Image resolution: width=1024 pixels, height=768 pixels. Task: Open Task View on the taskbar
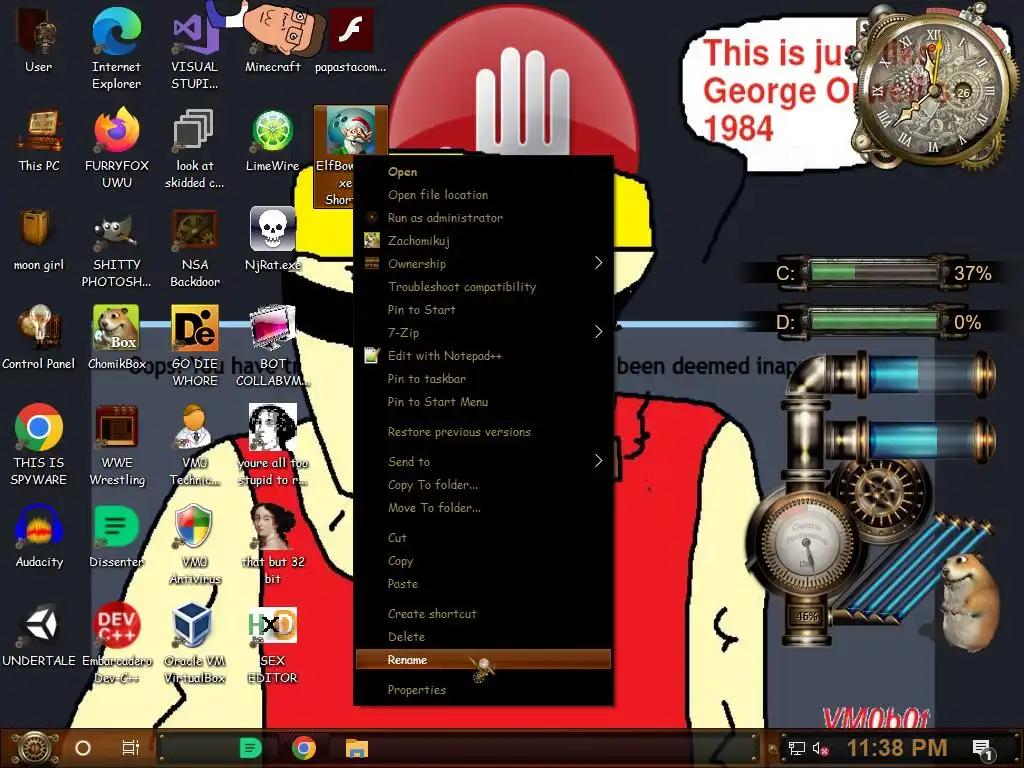click(131, 748)
